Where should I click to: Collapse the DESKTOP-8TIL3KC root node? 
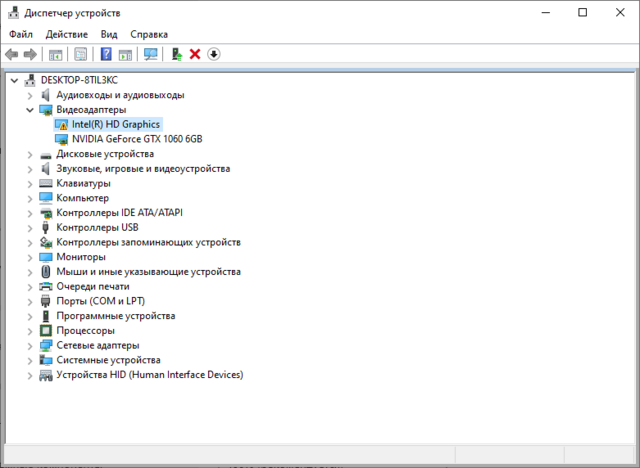13,80
